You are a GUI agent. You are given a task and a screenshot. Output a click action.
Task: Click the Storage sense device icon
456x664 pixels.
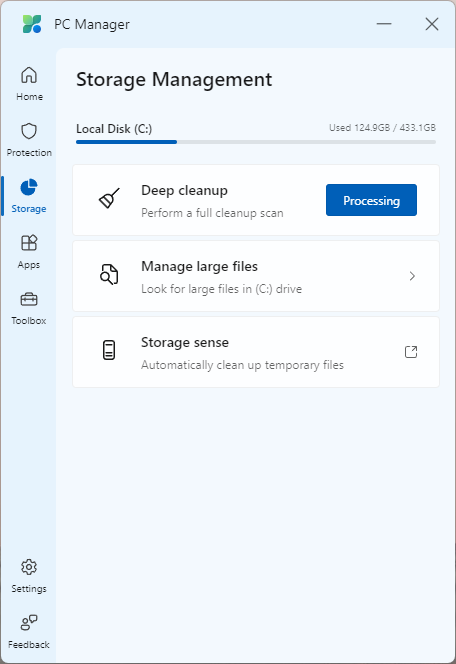[x=109, y=350]
